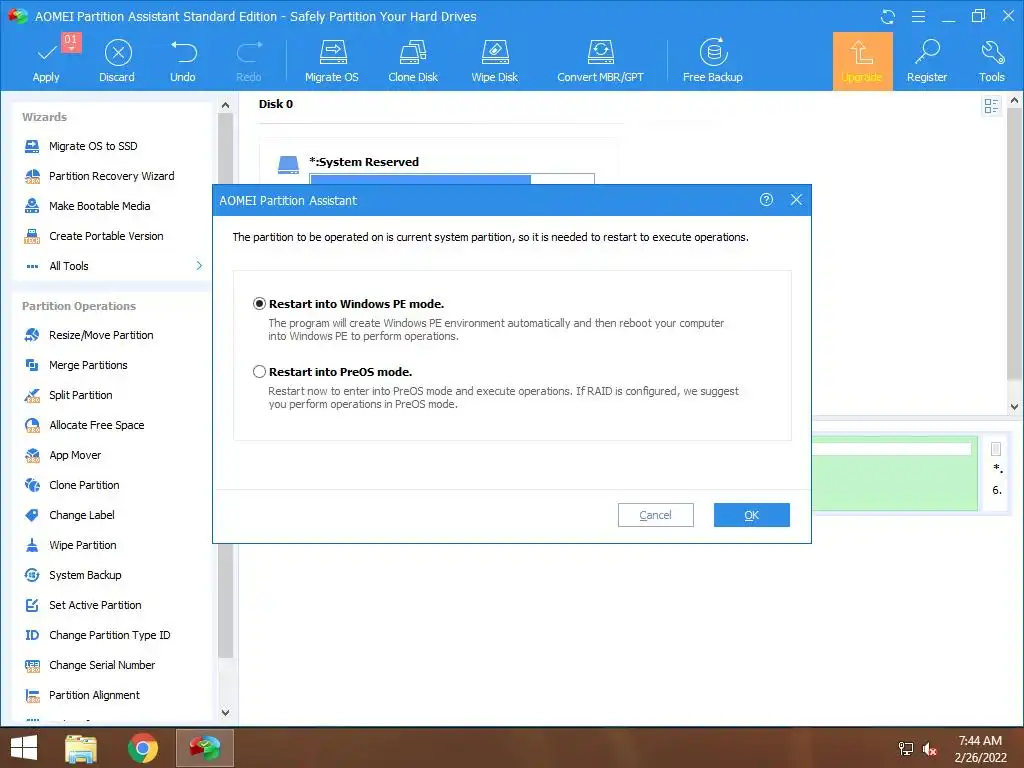The height and width of the screenshot is (768, 1024).
Task: Click muted volume tray icon
Action: coord(930,749)
